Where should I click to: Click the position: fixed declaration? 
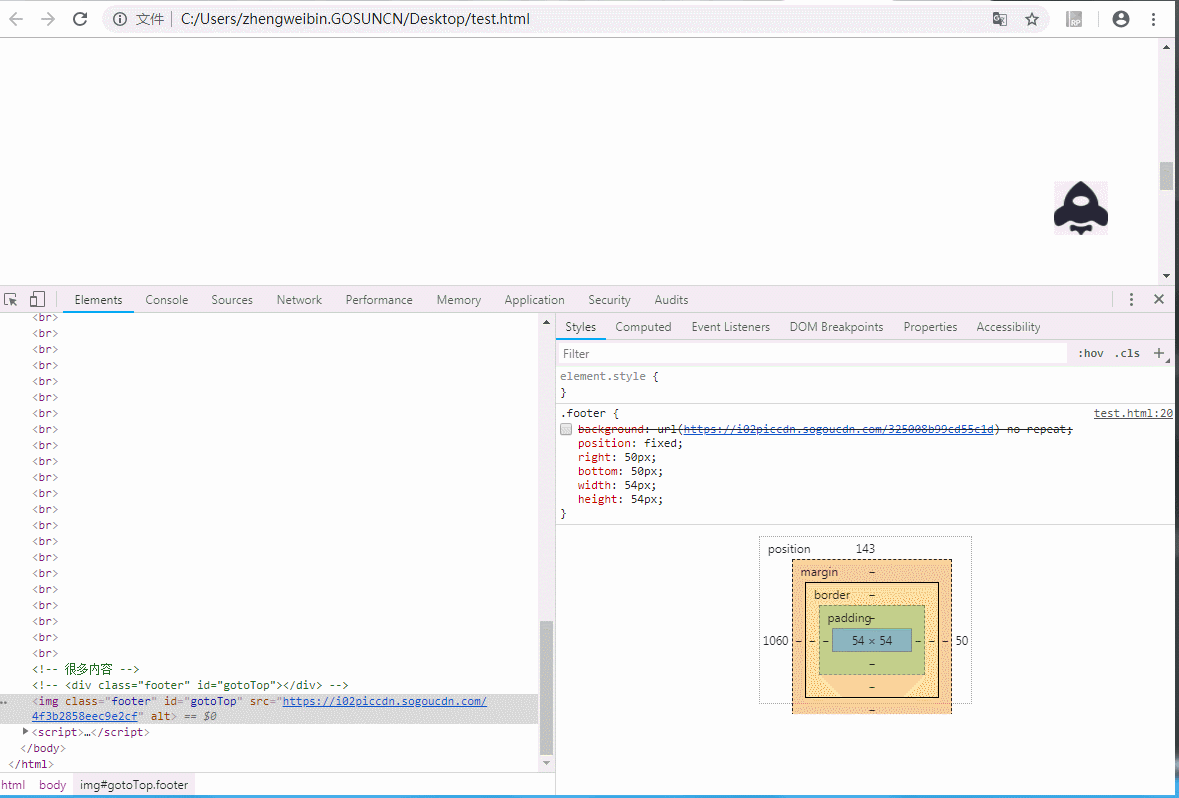pos(630,444)
